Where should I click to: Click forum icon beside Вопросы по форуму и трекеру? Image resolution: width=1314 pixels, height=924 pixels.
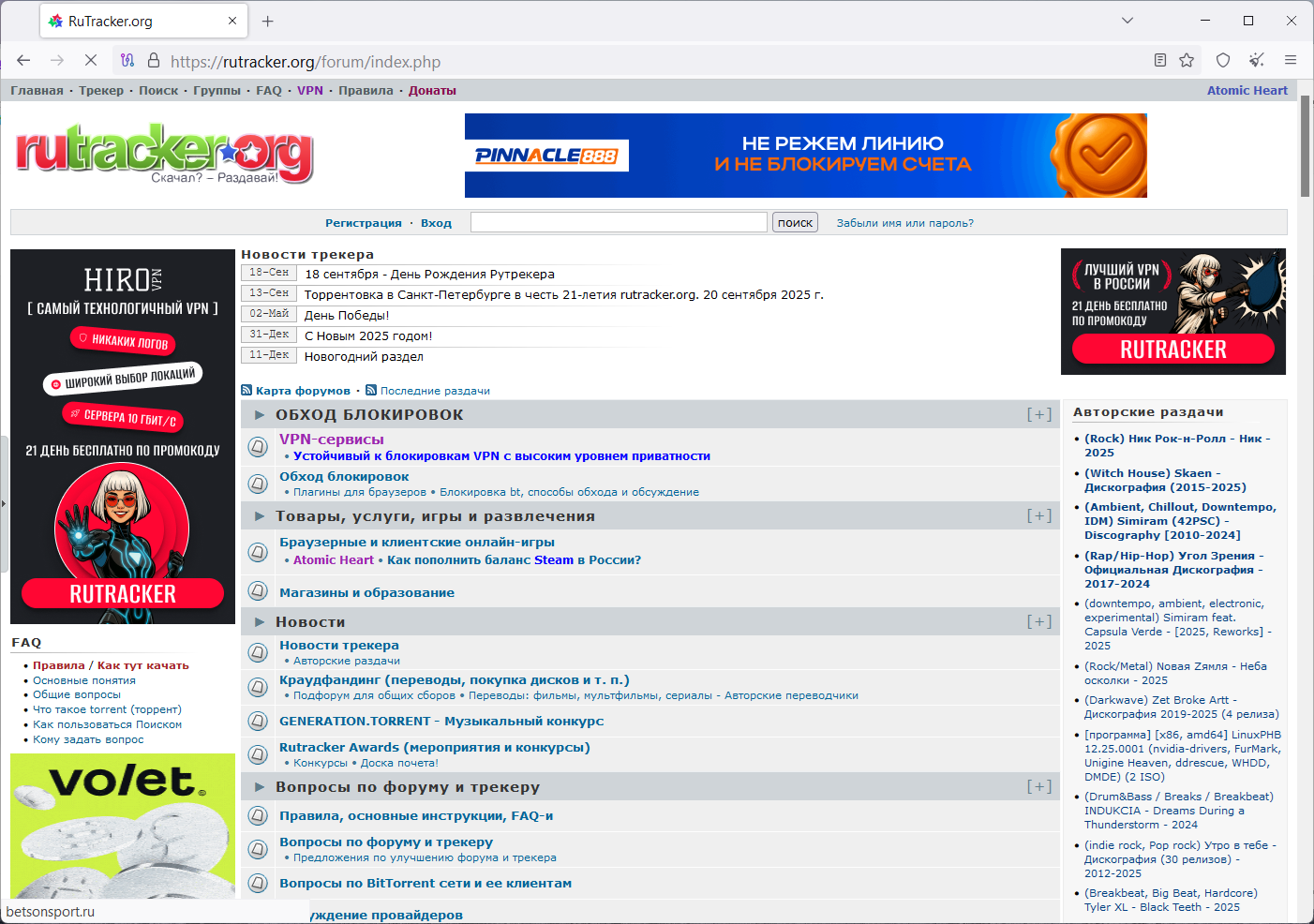click(x=258, y=849)
